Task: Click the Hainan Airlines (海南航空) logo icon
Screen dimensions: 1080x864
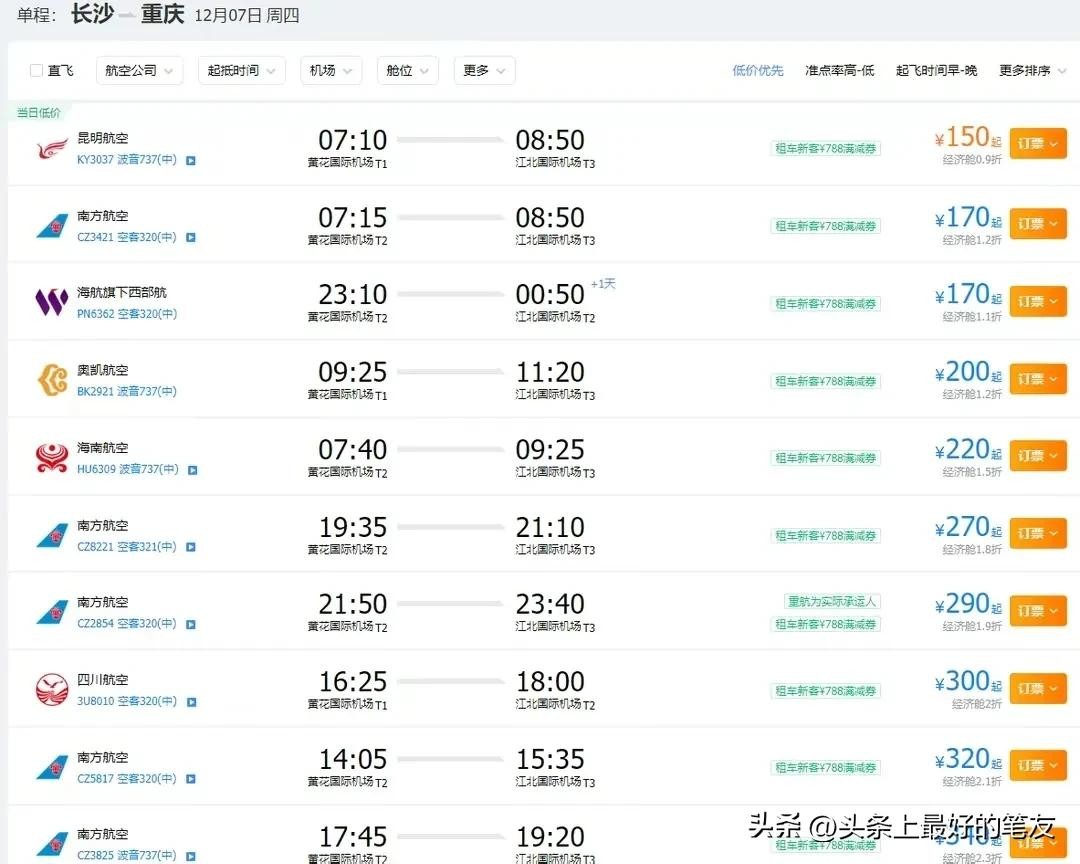Action: tap(52, 457)
